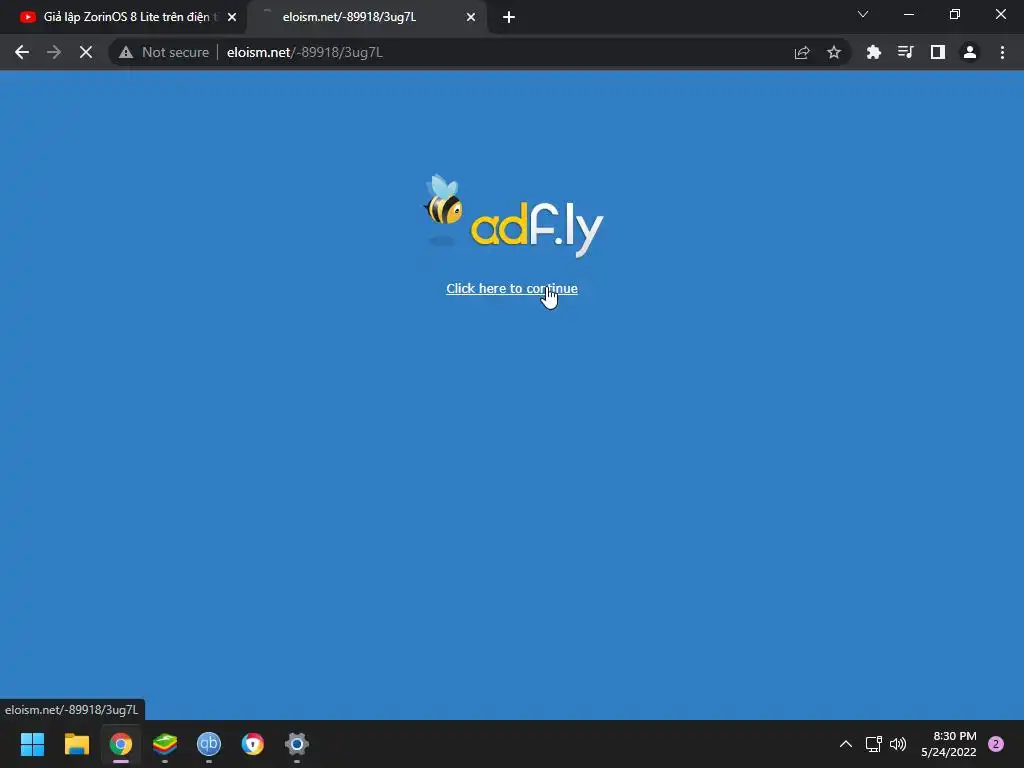
Task: Share this page icon in address bar
Action: click(x=802, y=52)
